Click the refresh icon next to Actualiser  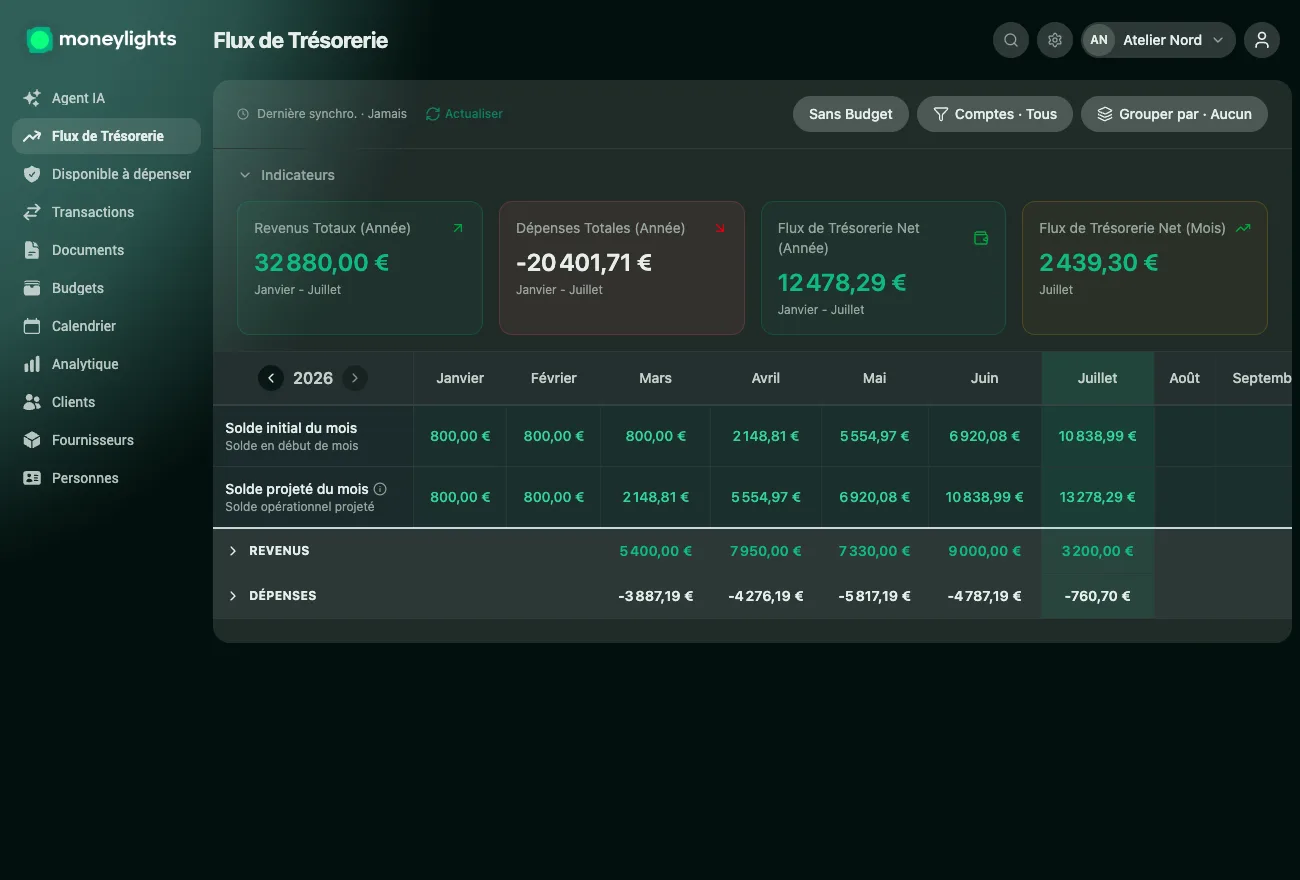tap(433, 114)
